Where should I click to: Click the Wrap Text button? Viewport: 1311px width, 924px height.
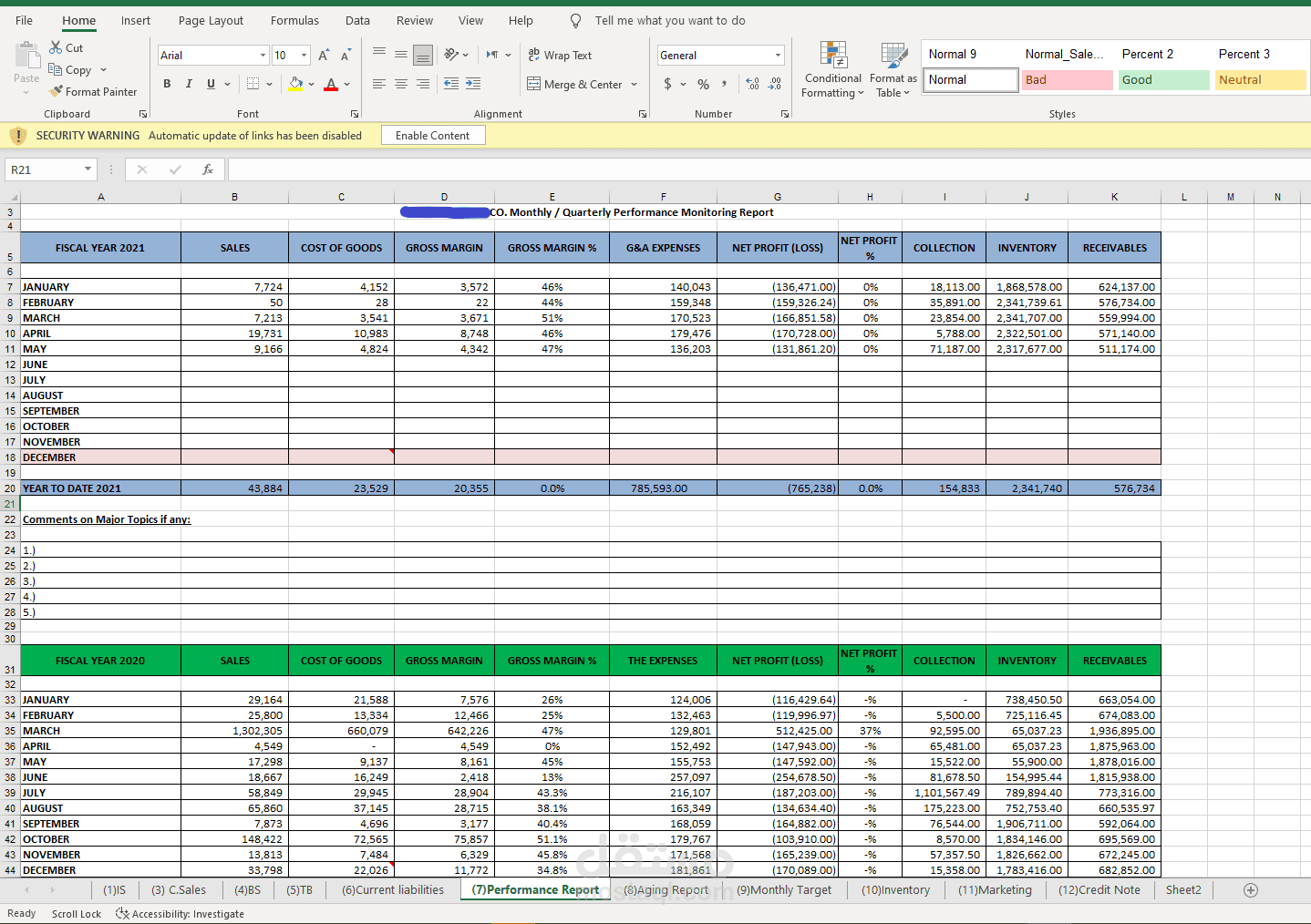tap(560, 55)
